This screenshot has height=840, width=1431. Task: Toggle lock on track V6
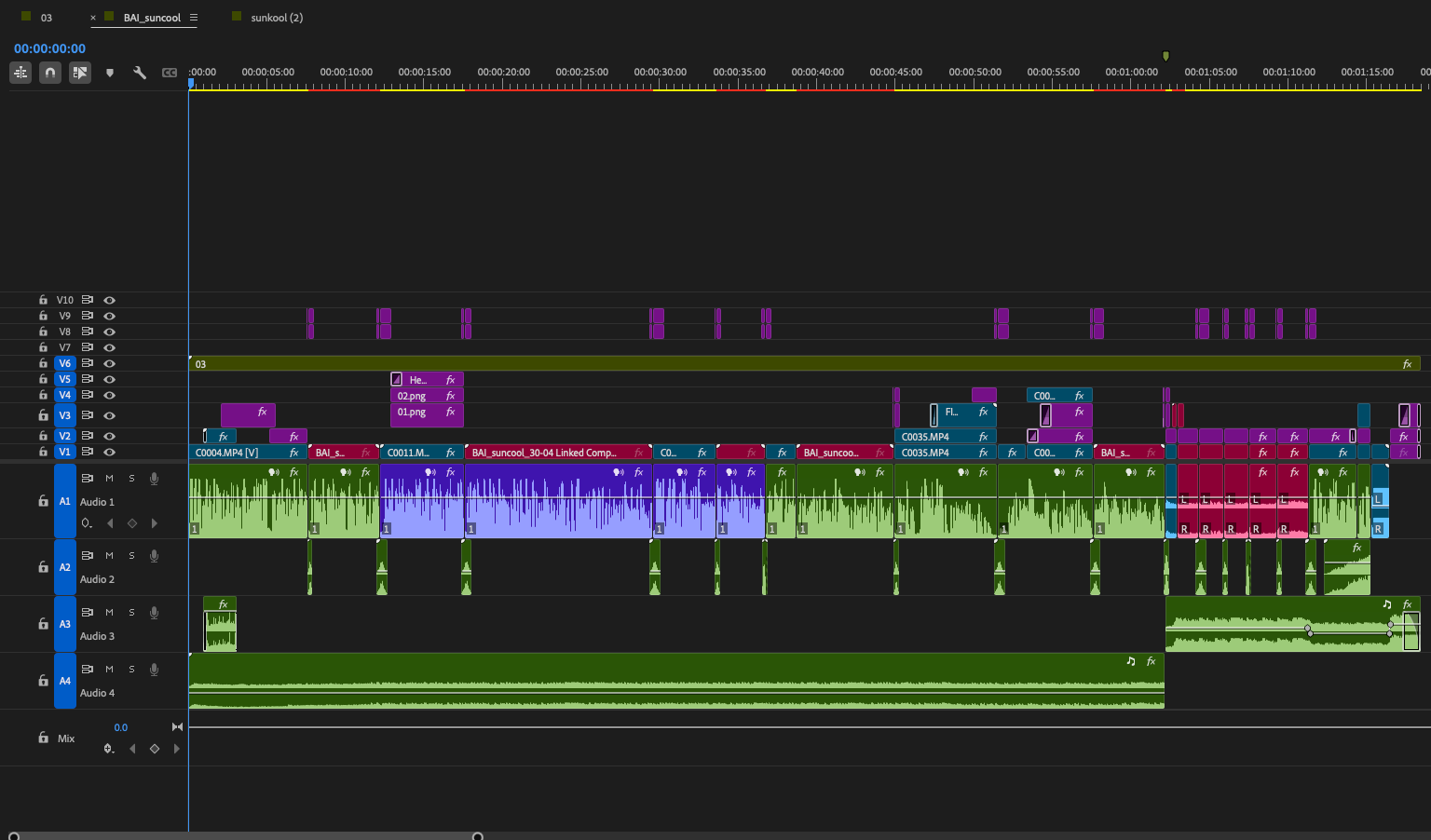43,363
